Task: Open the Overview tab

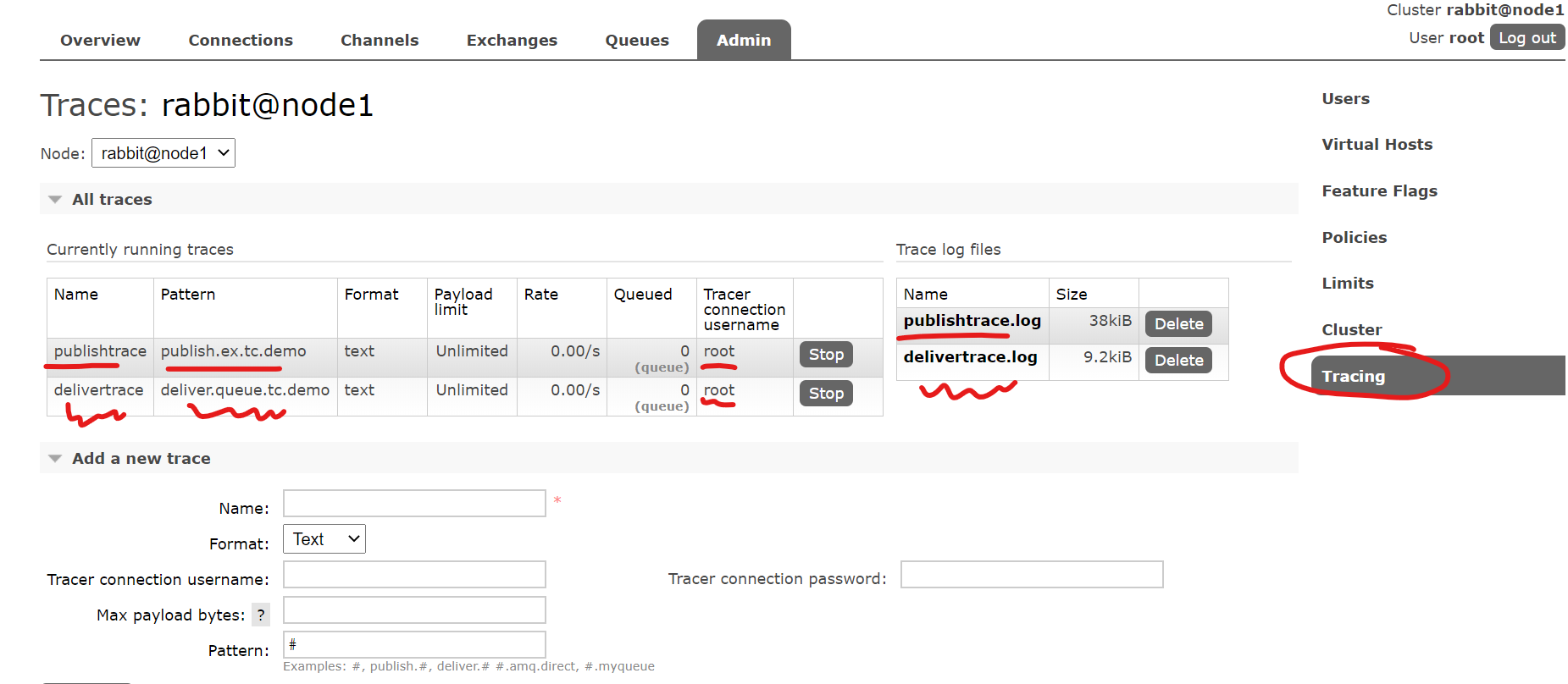Action: [x=100, y=40]
